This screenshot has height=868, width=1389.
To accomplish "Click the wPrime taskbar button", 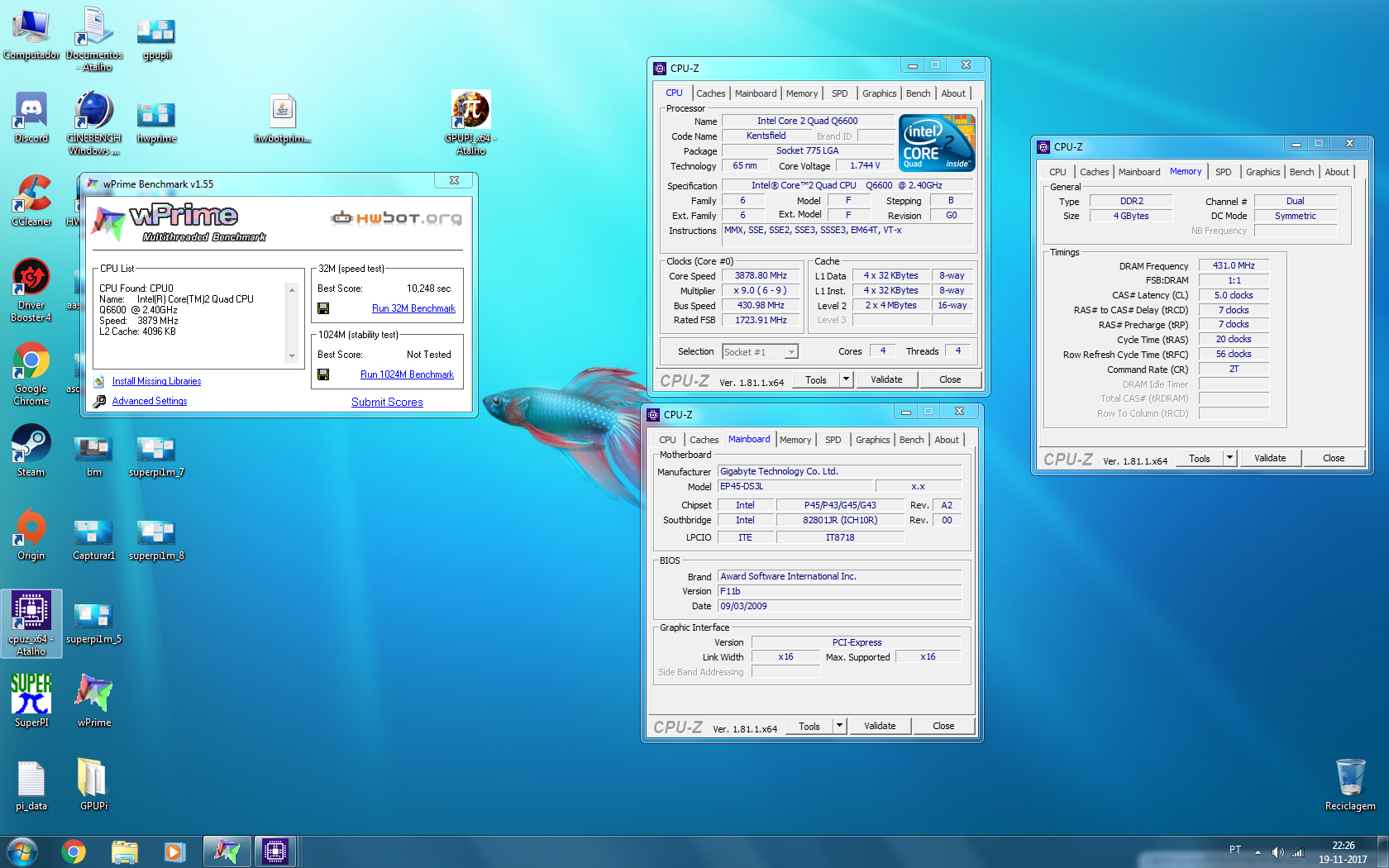I will 227,851.
